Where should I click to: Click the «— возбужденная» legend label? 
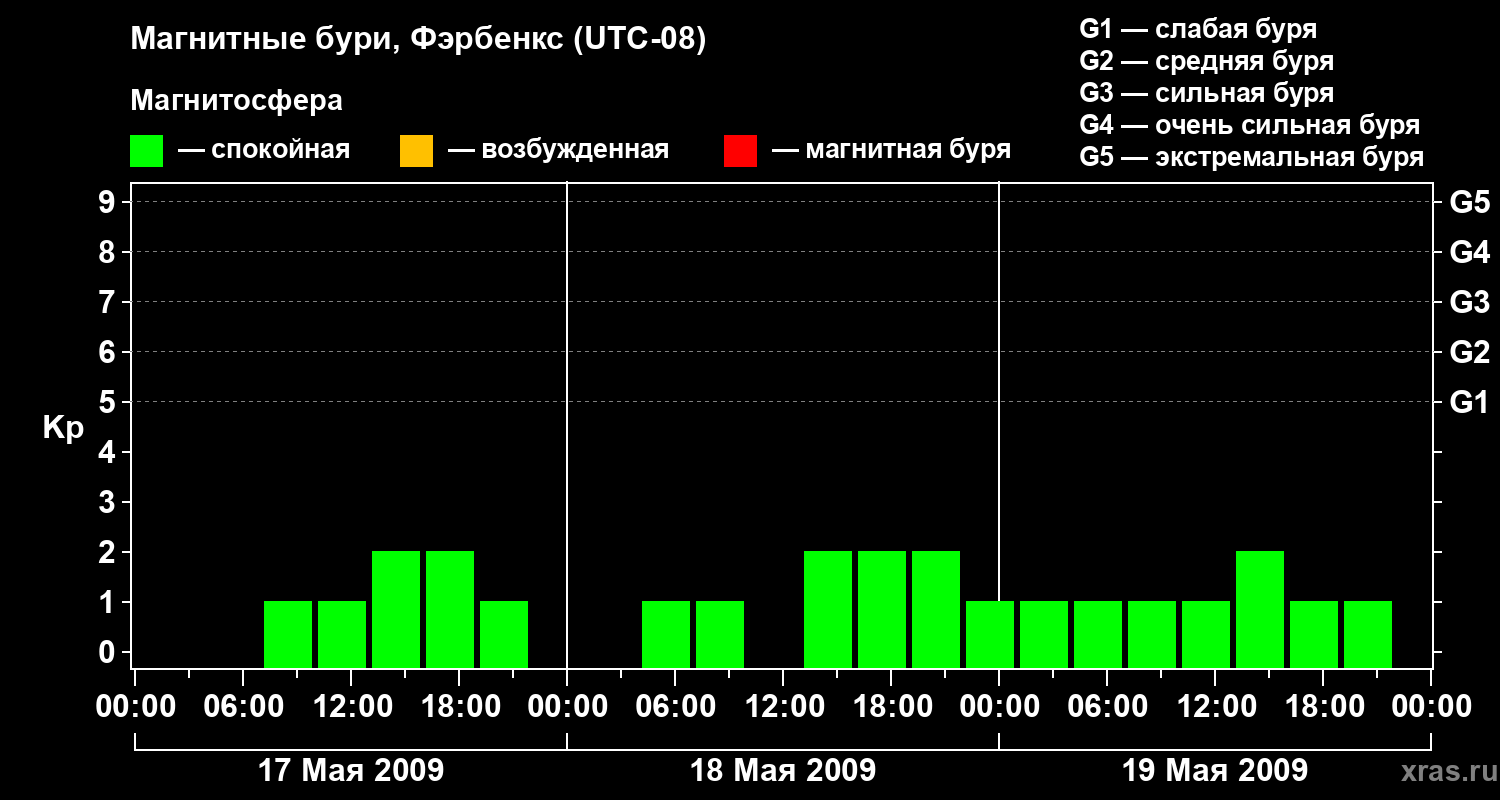click(558, 150)
